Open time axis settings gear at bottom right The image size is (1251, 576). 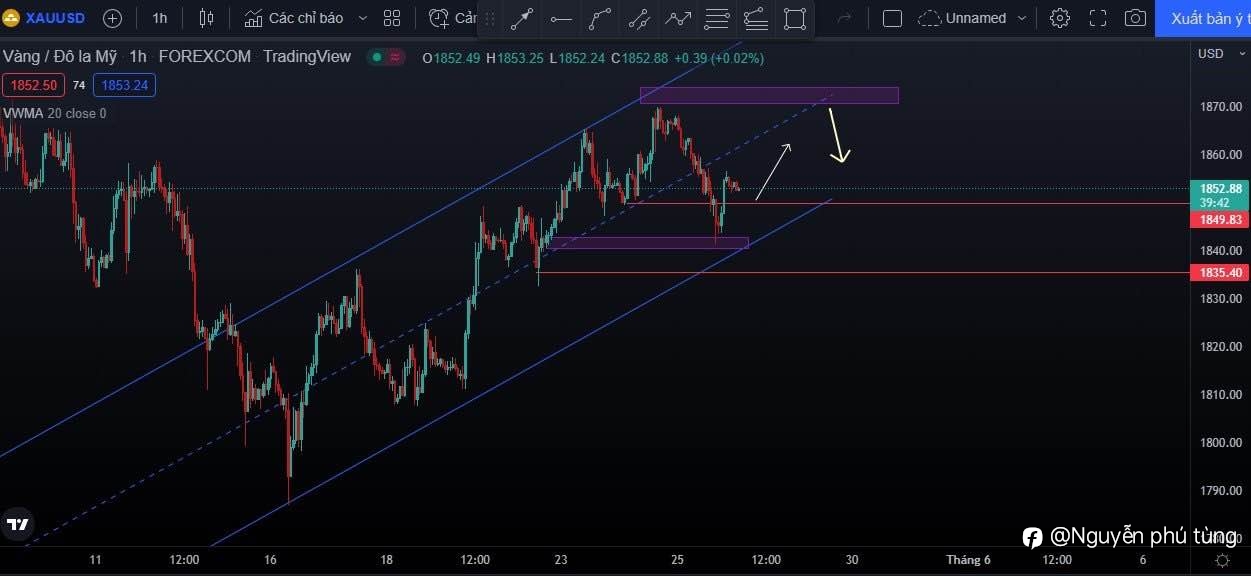1222,560
